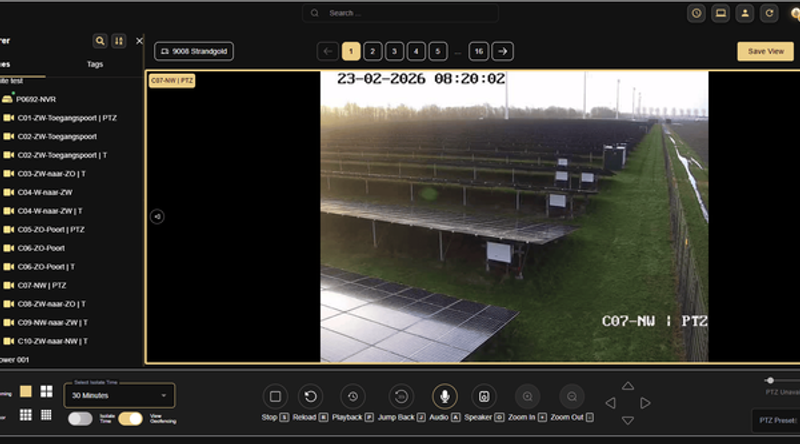Click the Save View button
Screen dimensions: 800x444
point(765,51)
